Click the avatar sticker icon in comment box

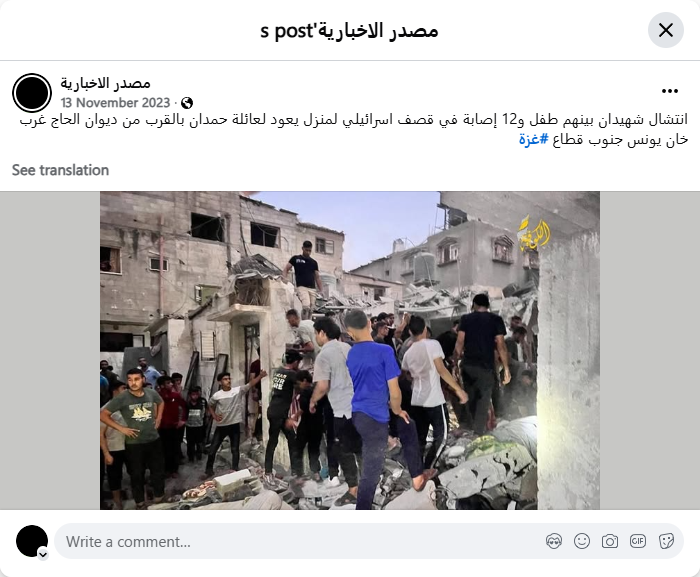(554, 541)
